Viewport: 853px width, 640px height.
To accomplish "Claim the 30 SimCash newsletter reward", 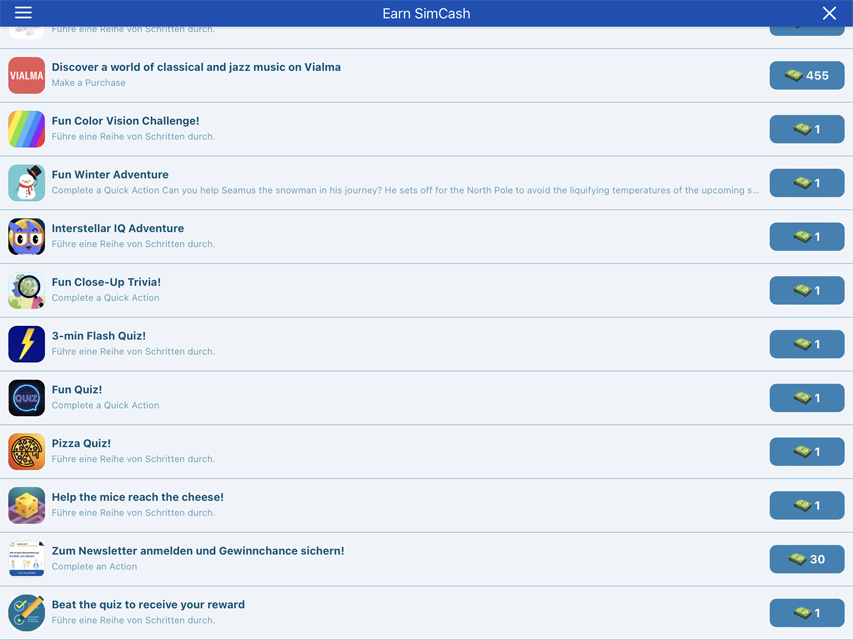I will [x=806, y=559].
